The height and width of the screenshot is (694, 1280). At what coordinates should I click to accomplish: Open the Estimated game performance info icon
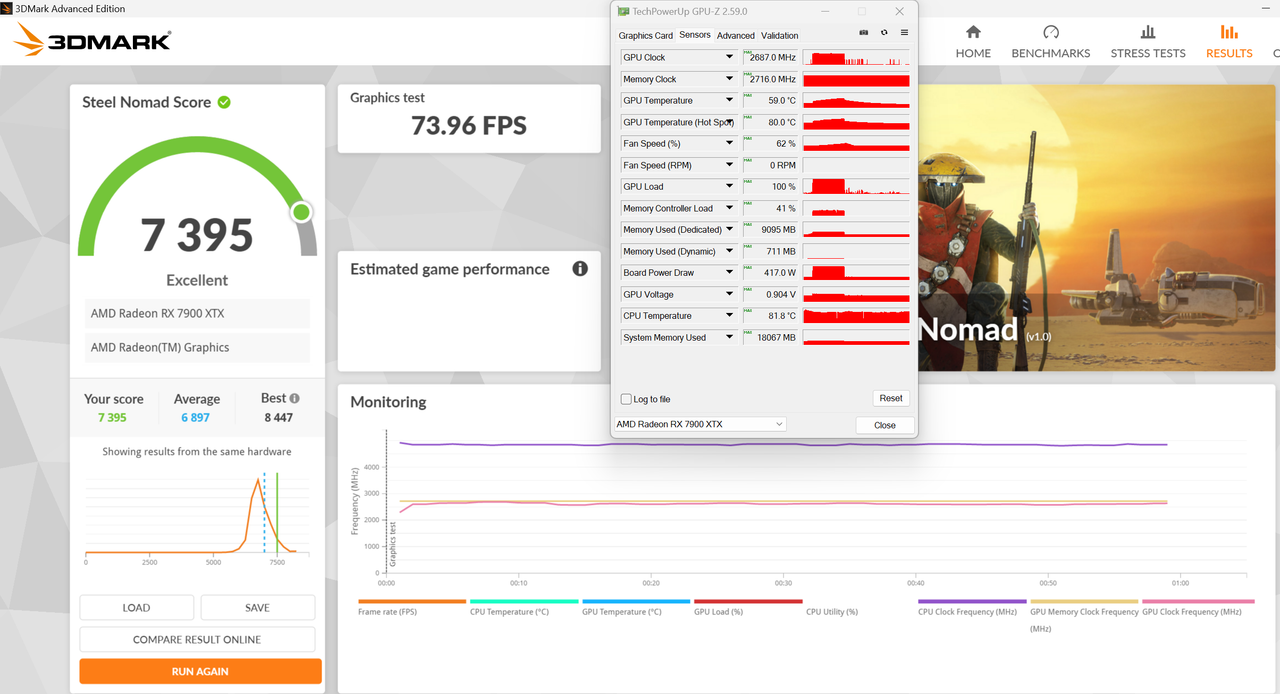(580, 269)
